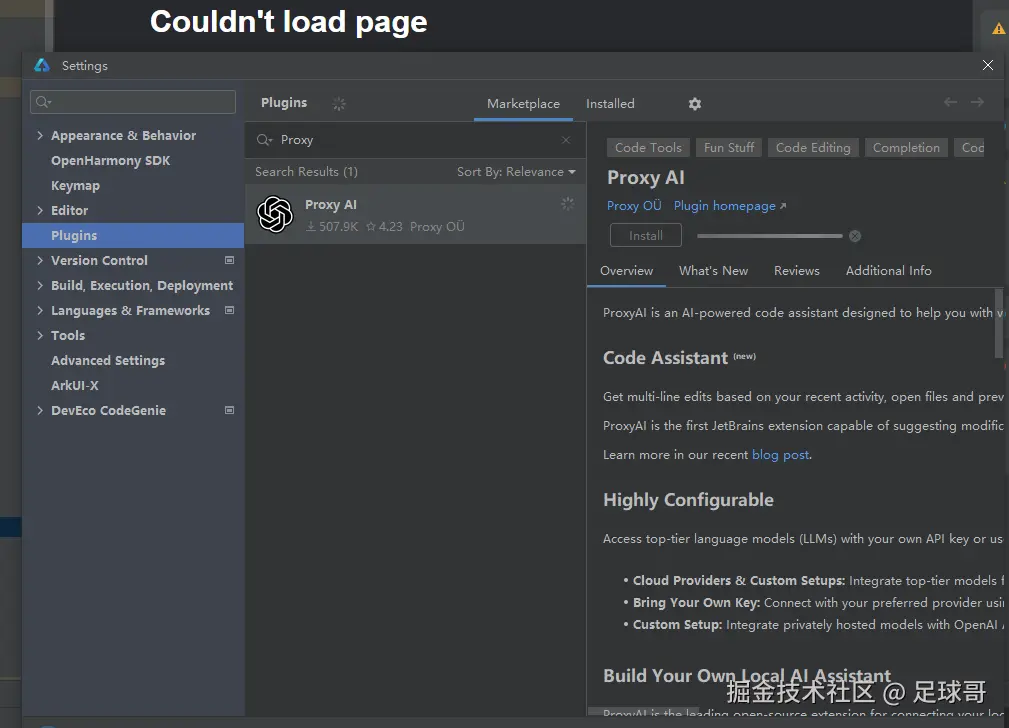Open the Overview tab

tap(626, 271)
